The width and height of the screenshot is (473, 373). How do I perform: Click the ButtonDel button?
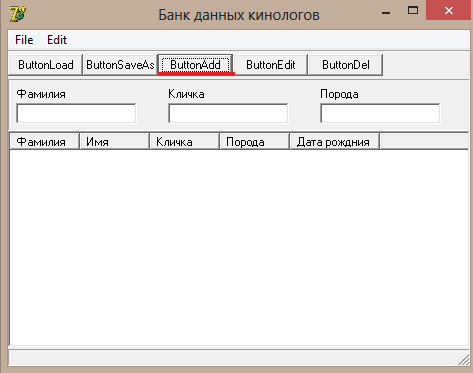point(346,65)
